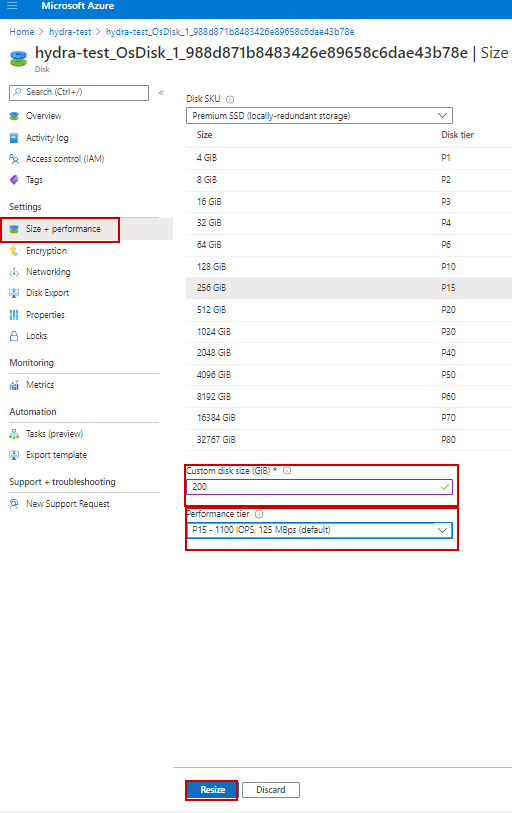The width and height of the screenshot is (512, 813).
Task: Open the Activity log icon
Action: [x=14, y=137]
